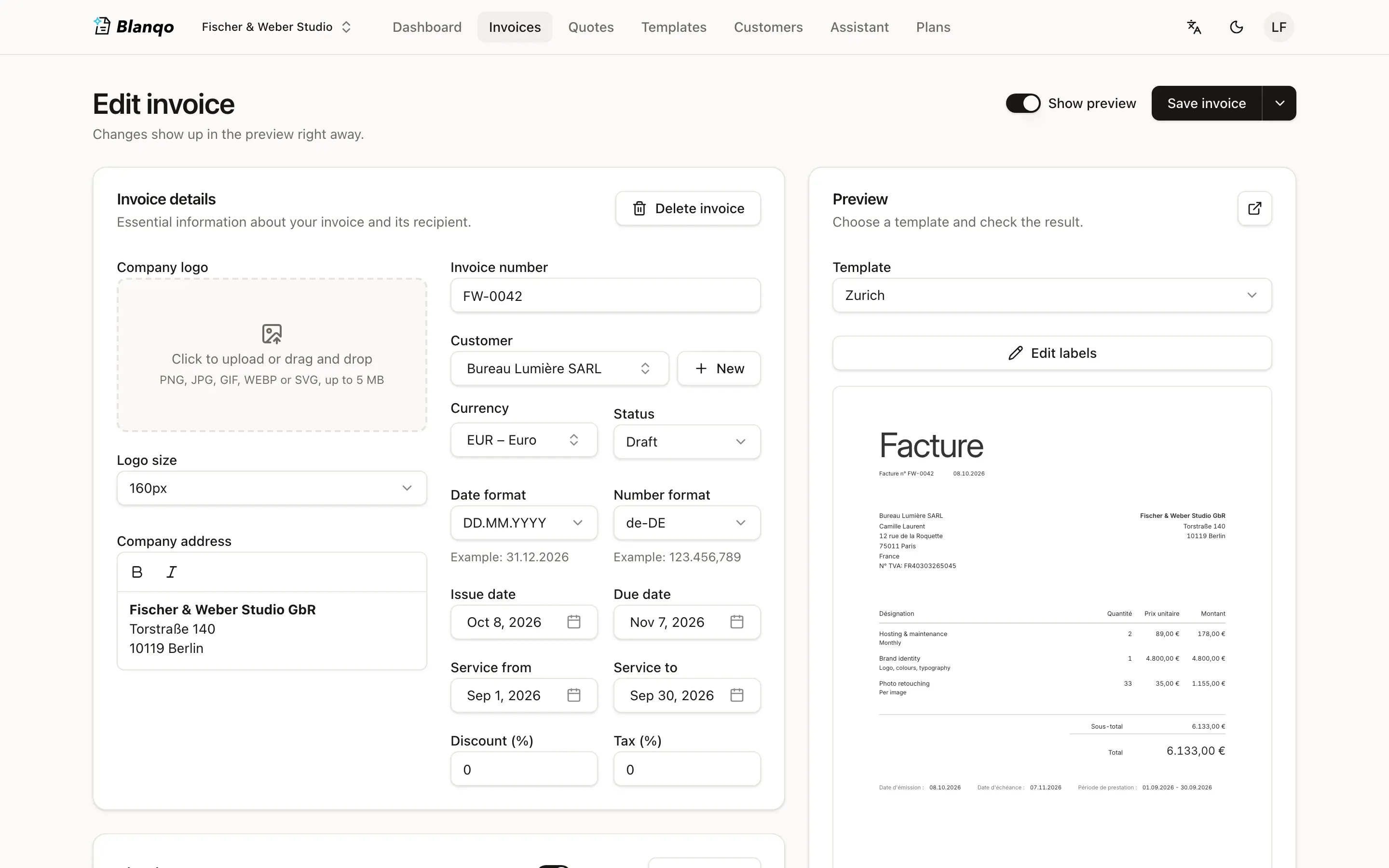Click the Issue date field Oct 8, 2026

tap(524, 622)
